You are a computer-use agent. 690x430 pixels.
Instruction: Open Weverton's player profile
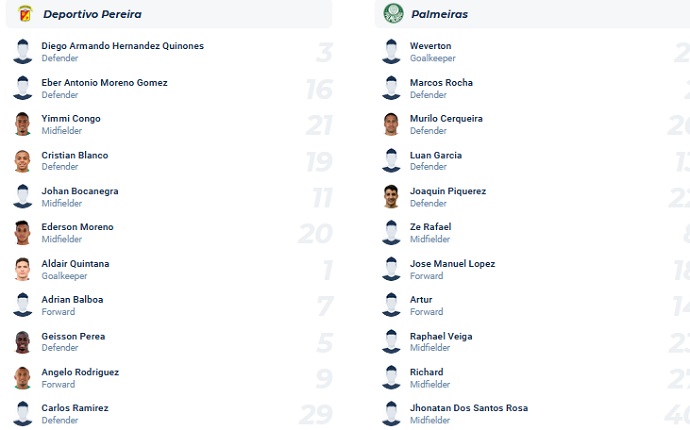tap(430, 46)
